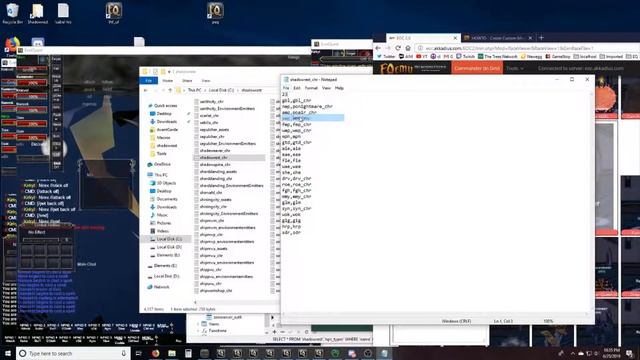Select OneDrive in Explorer sidebar
The width and height of the screenshot is (640, 360).
point(162,164)
